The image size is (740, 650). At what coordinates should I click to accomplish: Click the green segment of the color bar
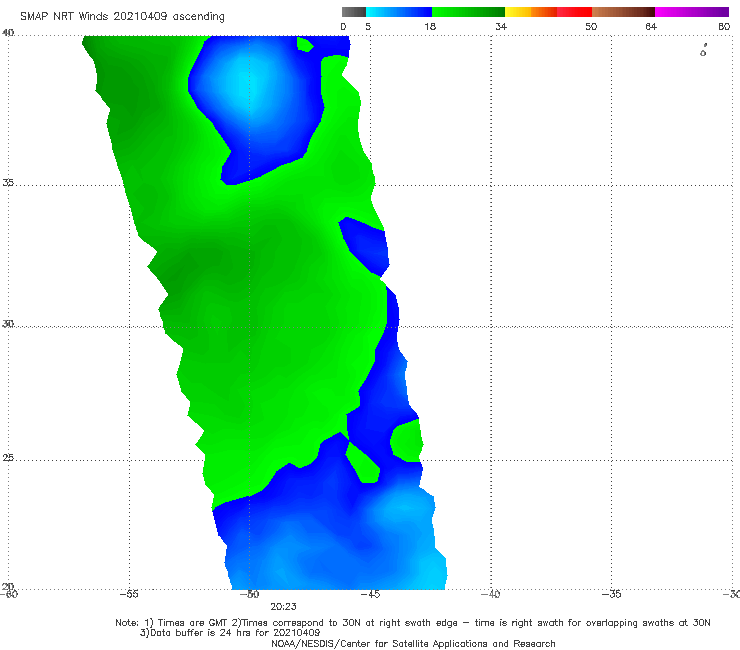468,12
